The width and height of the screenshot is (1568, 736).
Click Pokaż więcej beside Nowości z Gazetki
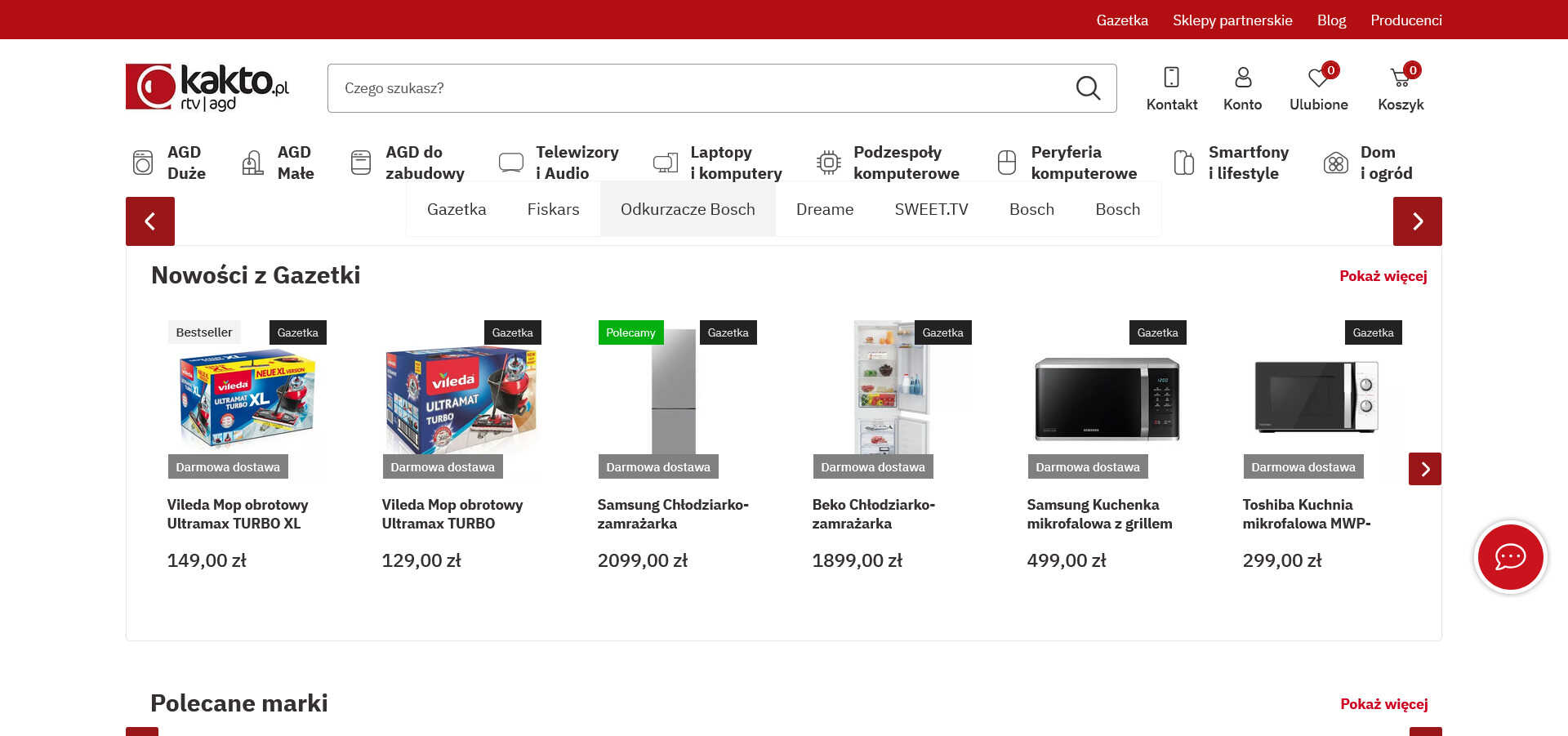pyautogui.click(x=1383, y=276)
